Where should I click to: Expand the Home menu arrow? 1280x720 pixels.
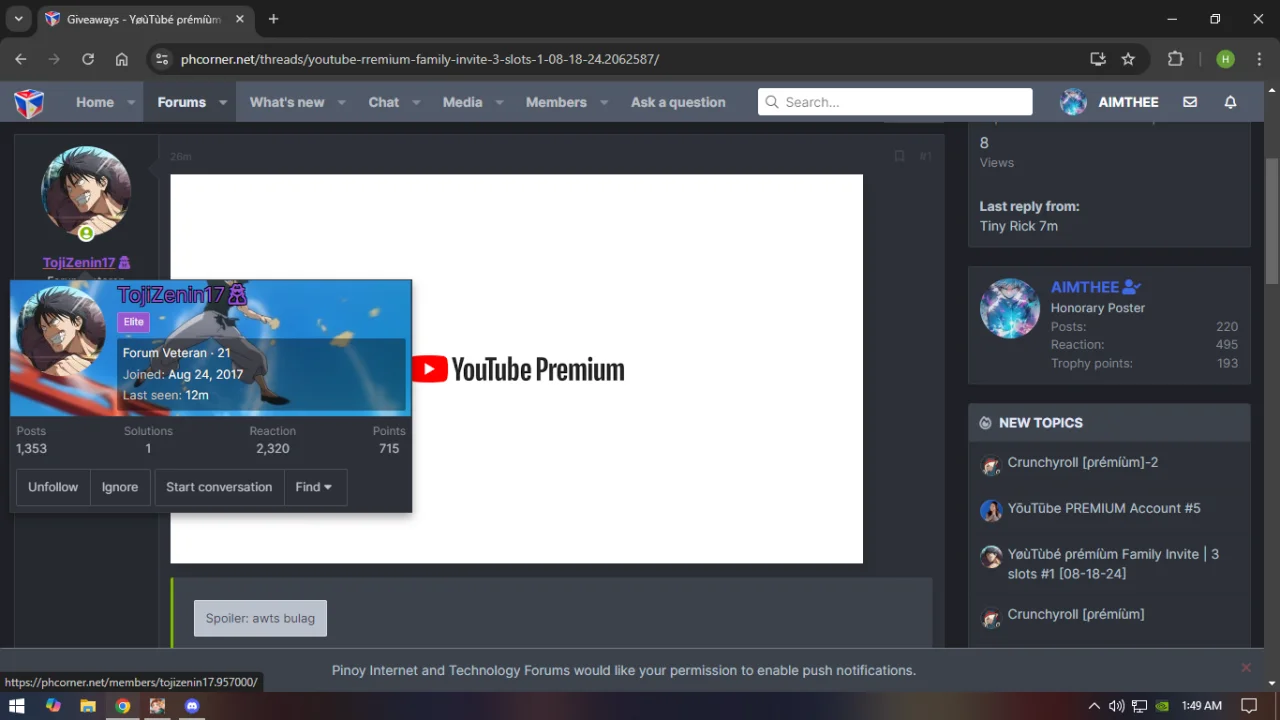click(131, 102)
